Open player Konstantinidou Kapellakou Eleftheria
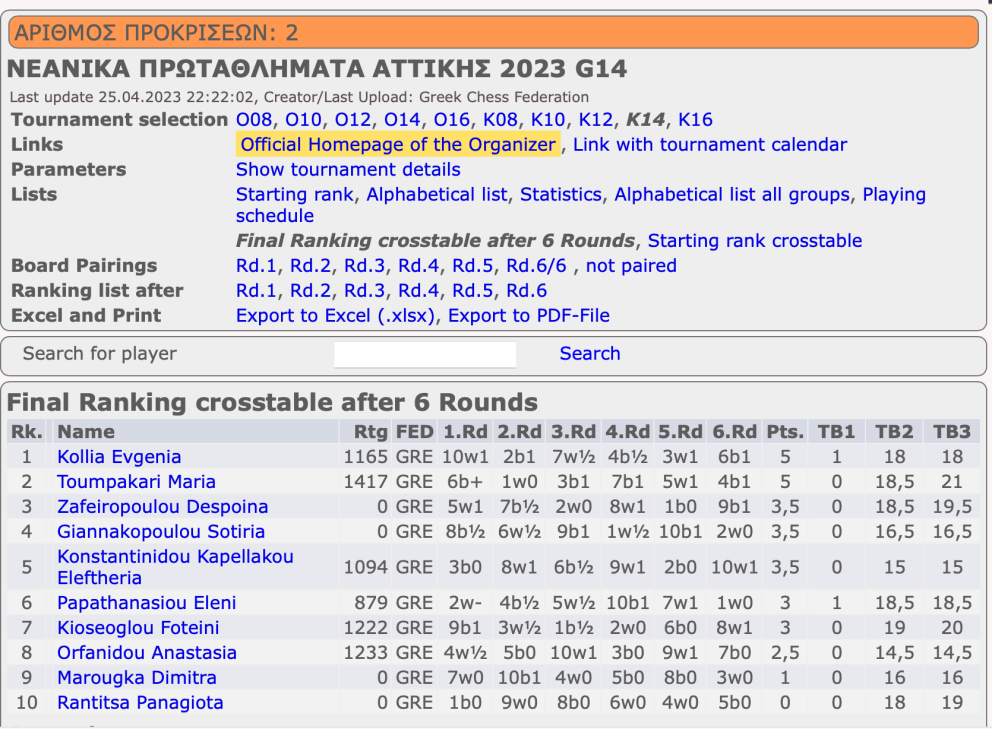The height and width of the screenshot is (729, 992). pyautogui.click(x=175, y=567)
